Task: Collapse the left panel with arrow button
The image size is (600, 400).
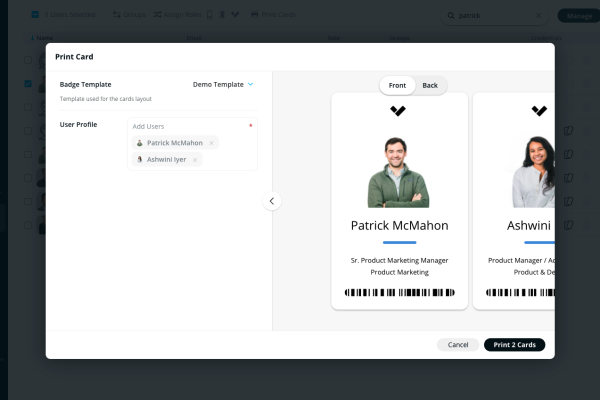Action: click(272, 201)
